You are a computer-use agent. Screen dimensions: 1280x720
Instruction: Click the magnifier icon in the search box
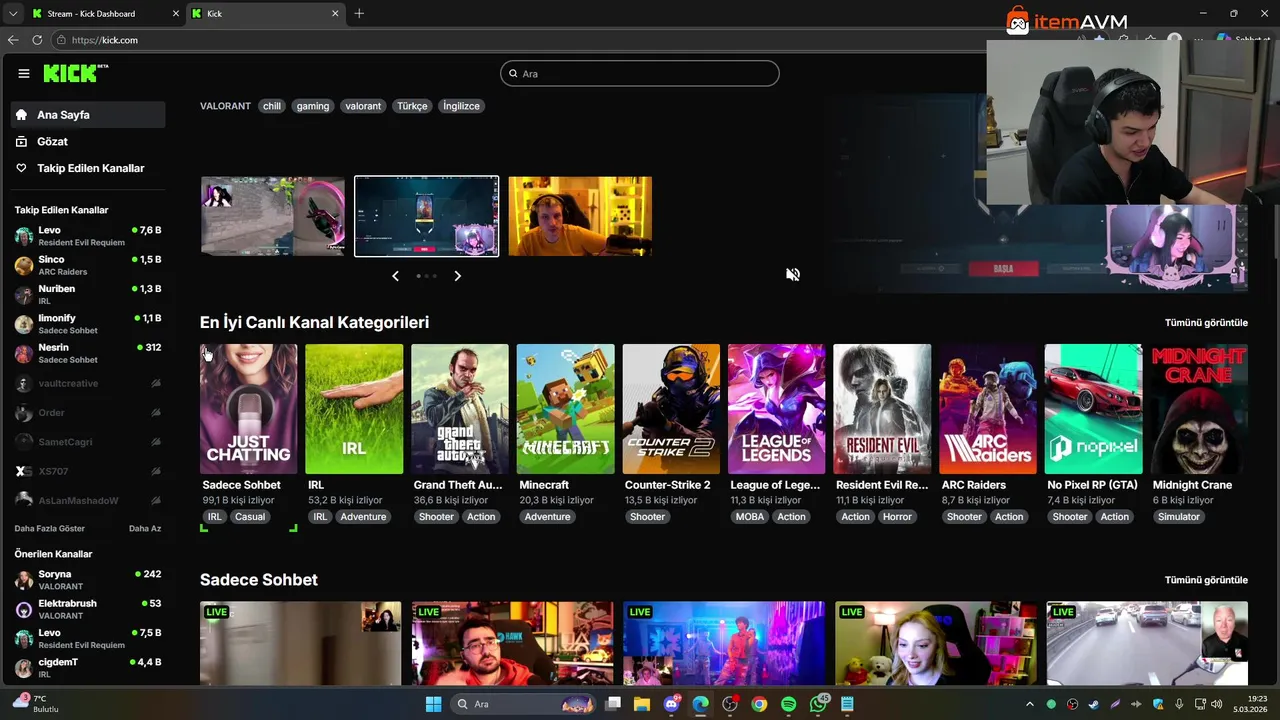click(513, 73)
